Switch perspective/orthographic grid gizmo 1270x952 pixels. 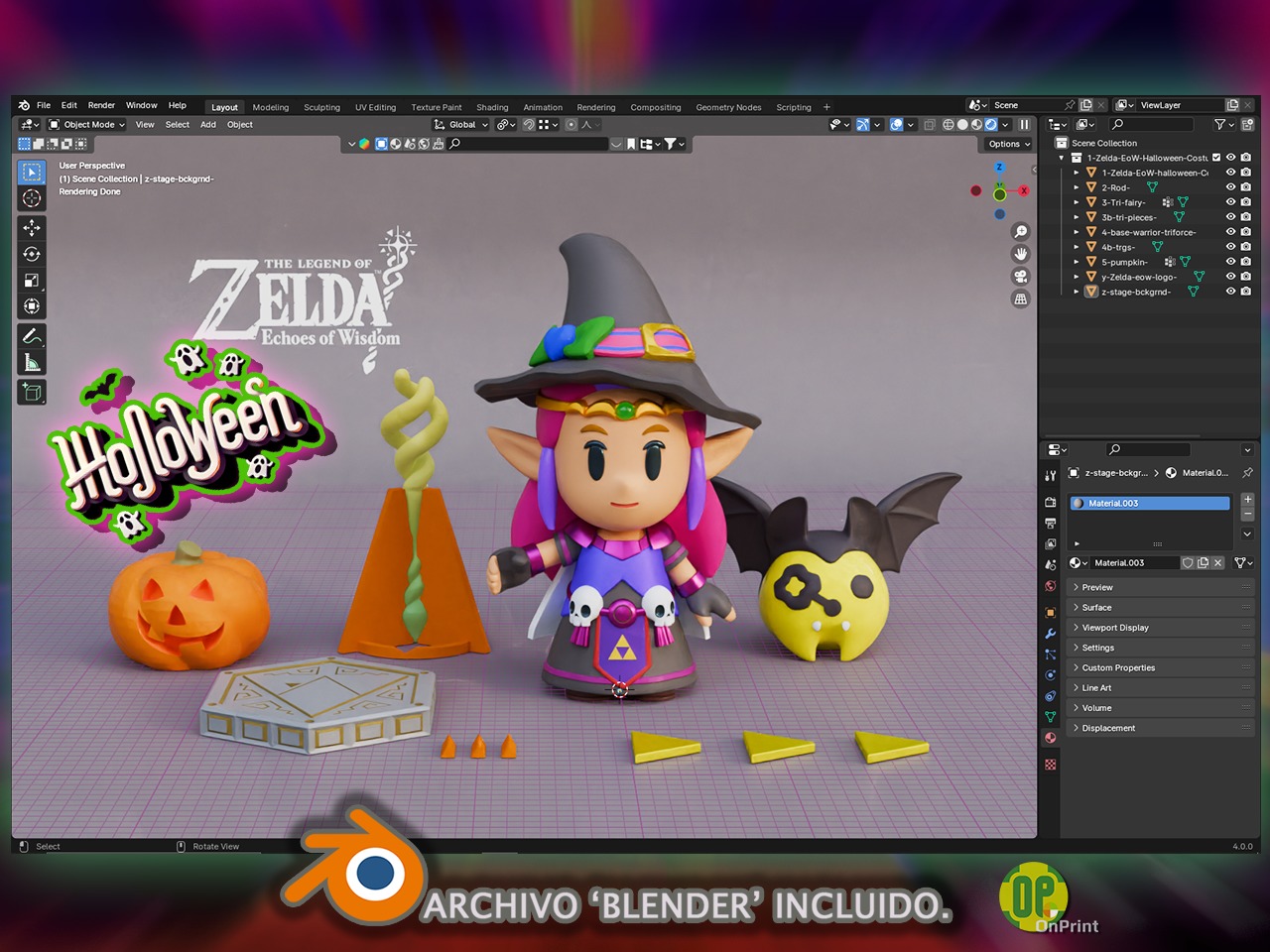[1020, 298]
